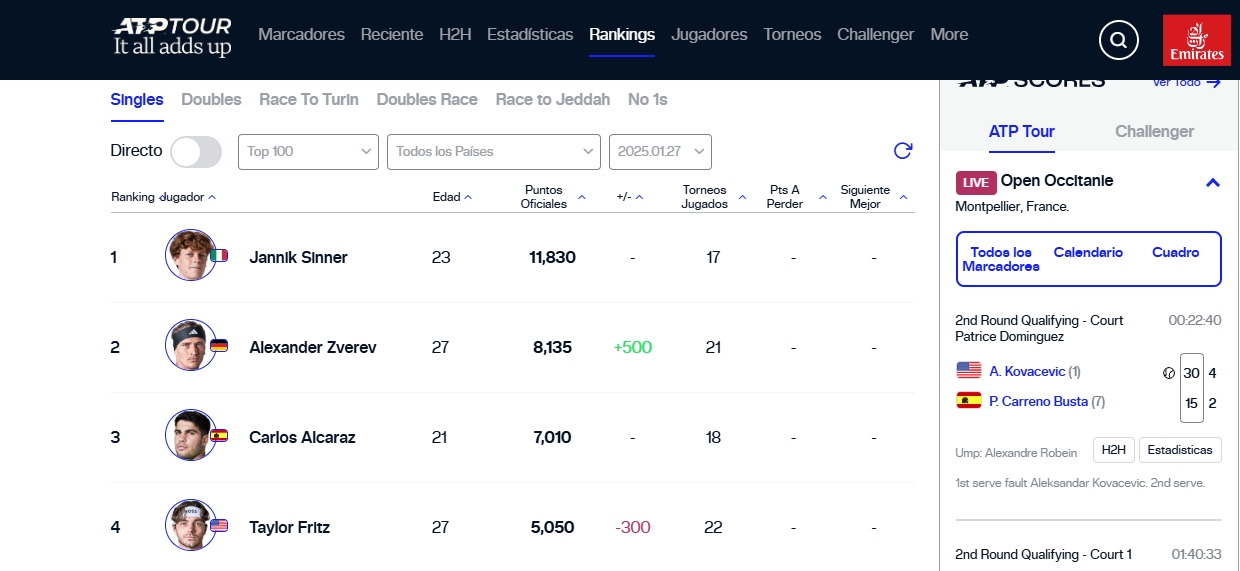
Task: Open the Todos los Países dropdown
Action: 494,152
